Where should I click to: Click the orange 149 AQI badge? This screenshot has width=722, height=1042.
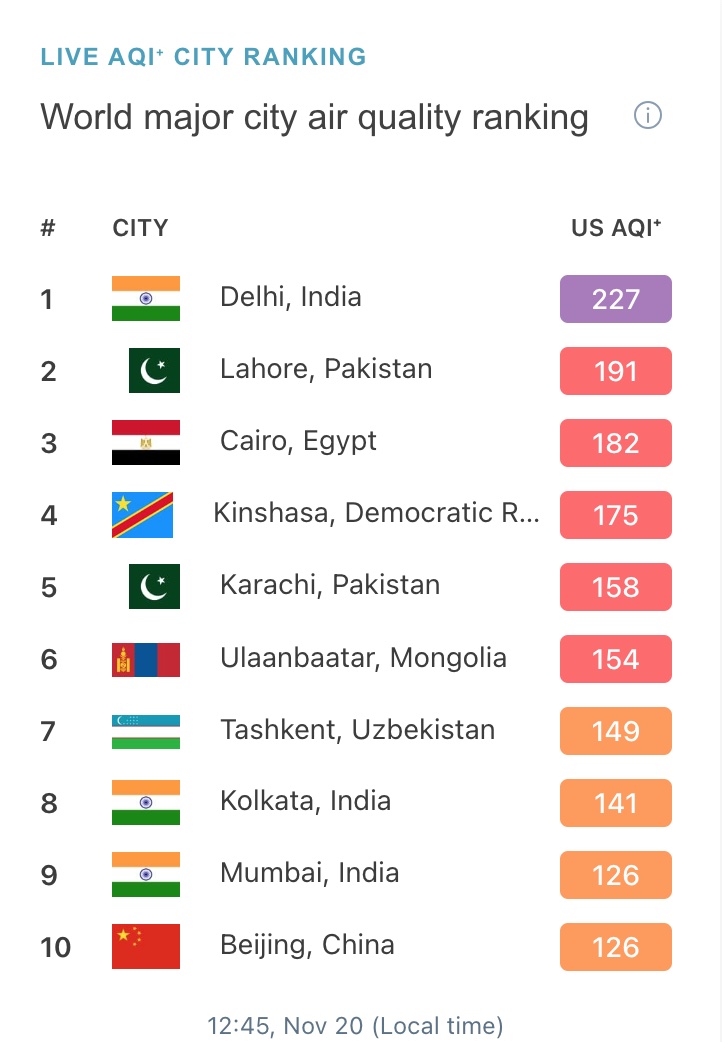[615, 731]
